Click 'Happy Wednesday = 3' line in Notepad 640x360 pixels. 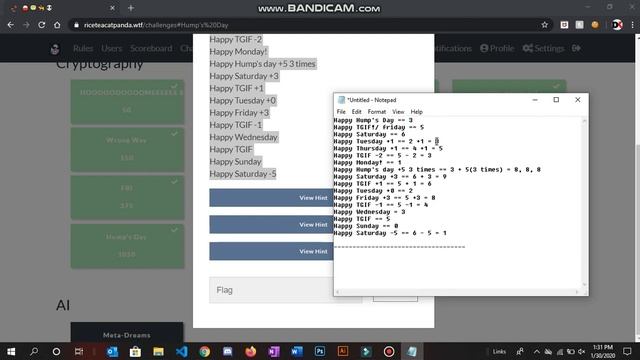coord(369,212)
